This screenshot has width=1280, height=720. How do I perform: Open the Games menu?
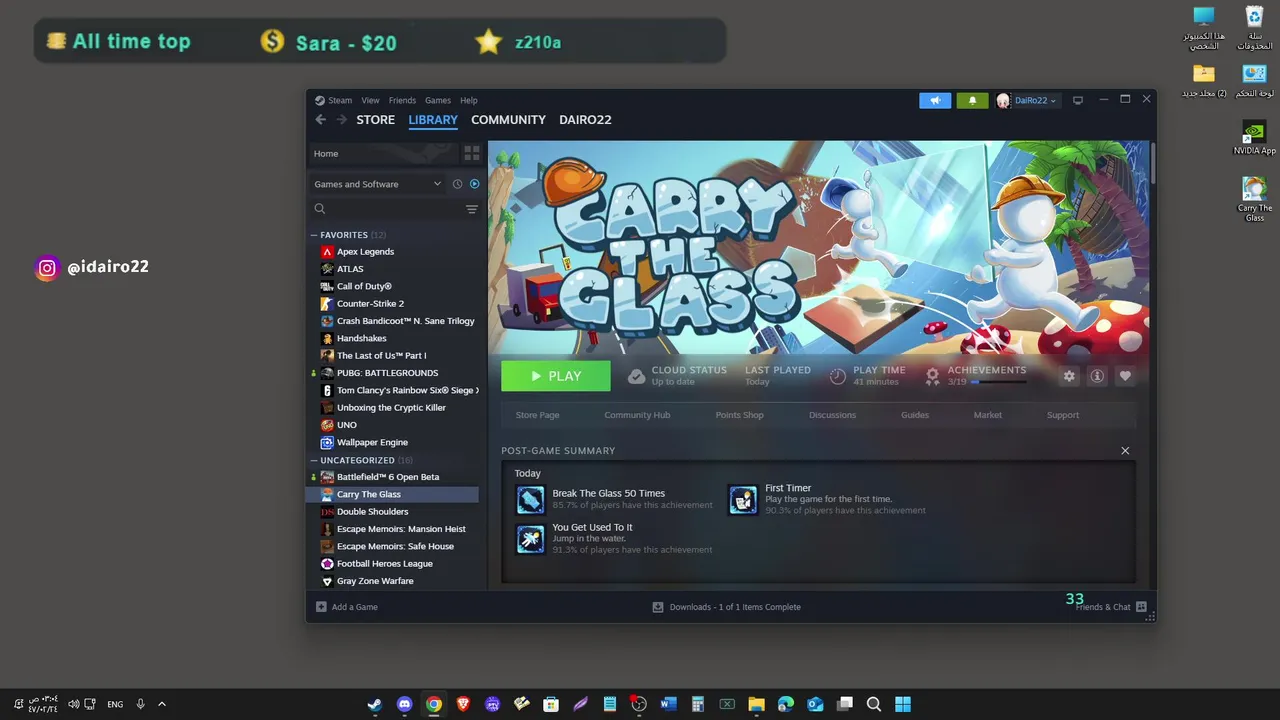click(438, 100)
